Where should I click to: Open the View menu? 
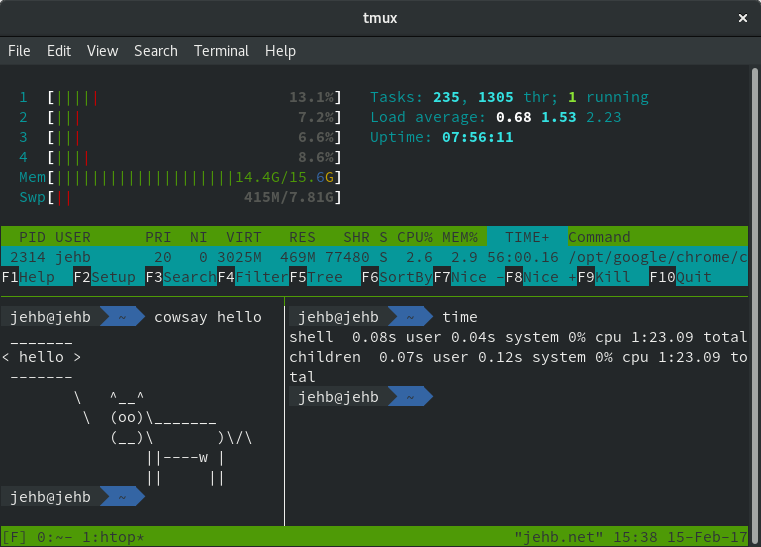pos(102,51)
